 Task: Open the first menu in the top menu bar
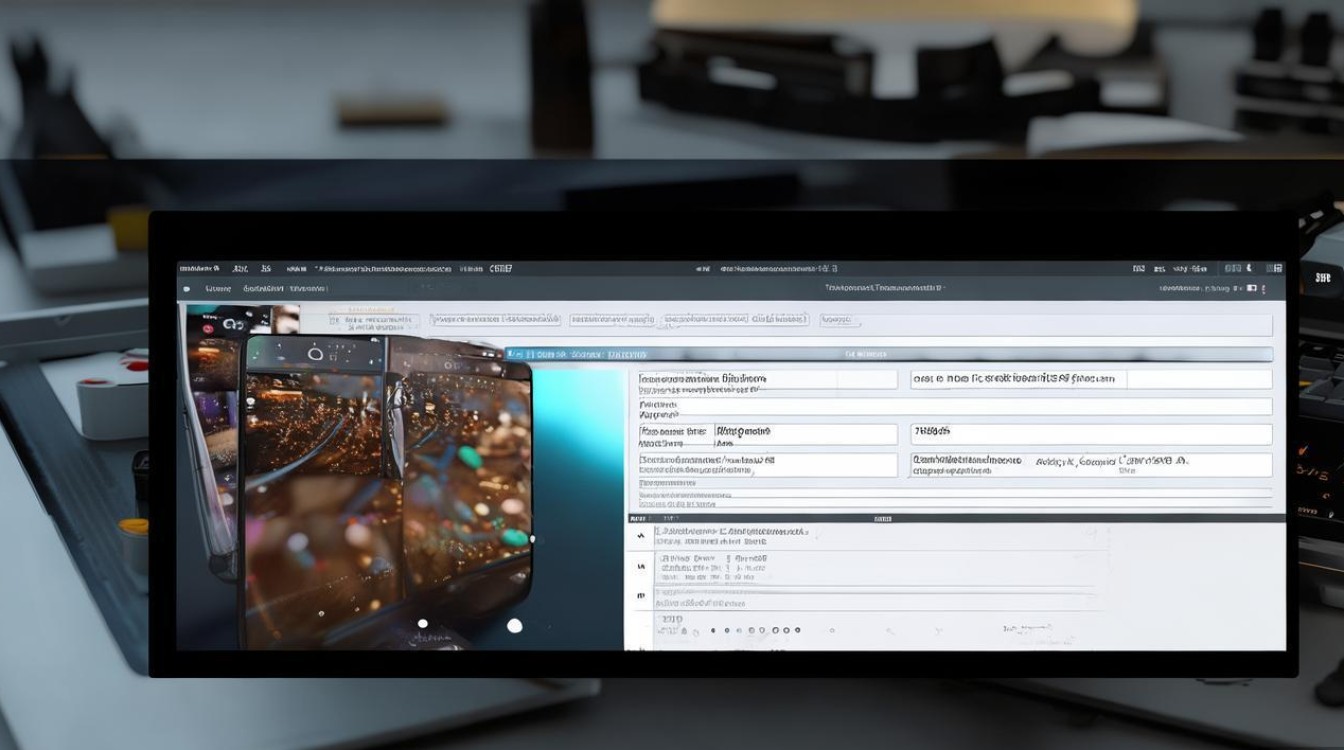tap(198, 268)
